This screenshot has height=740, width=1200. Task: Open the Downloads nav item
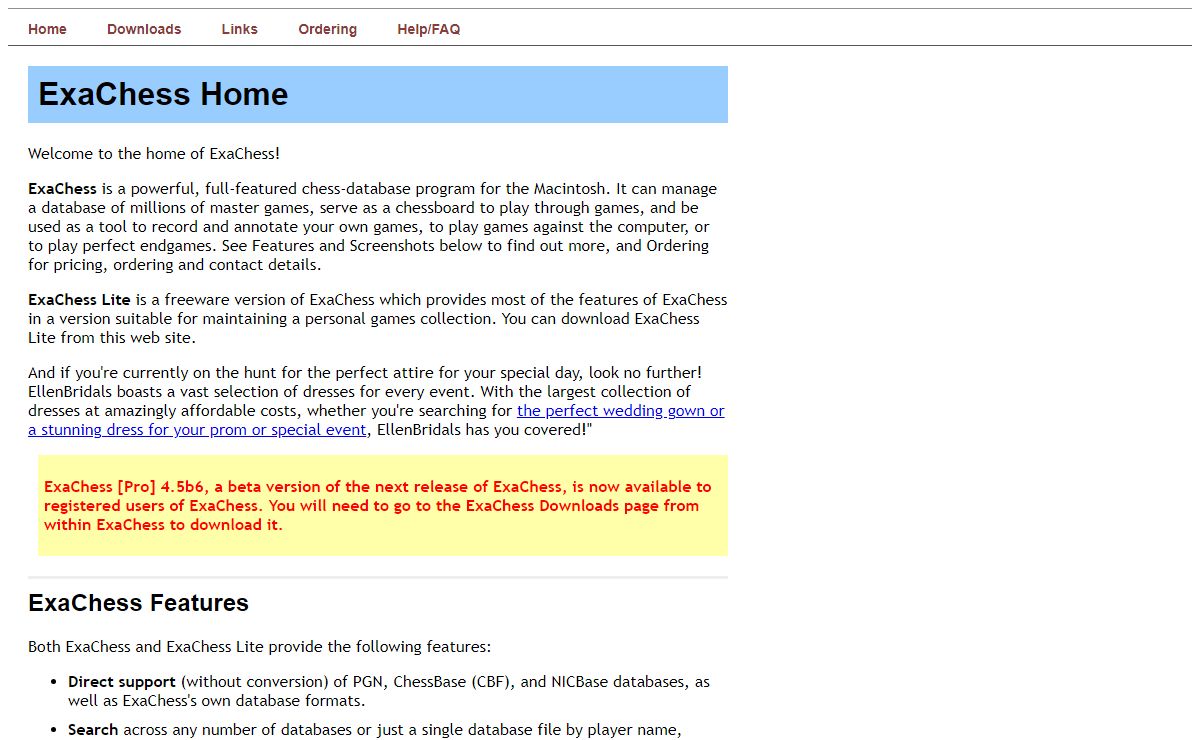click(x=144, y=29)
